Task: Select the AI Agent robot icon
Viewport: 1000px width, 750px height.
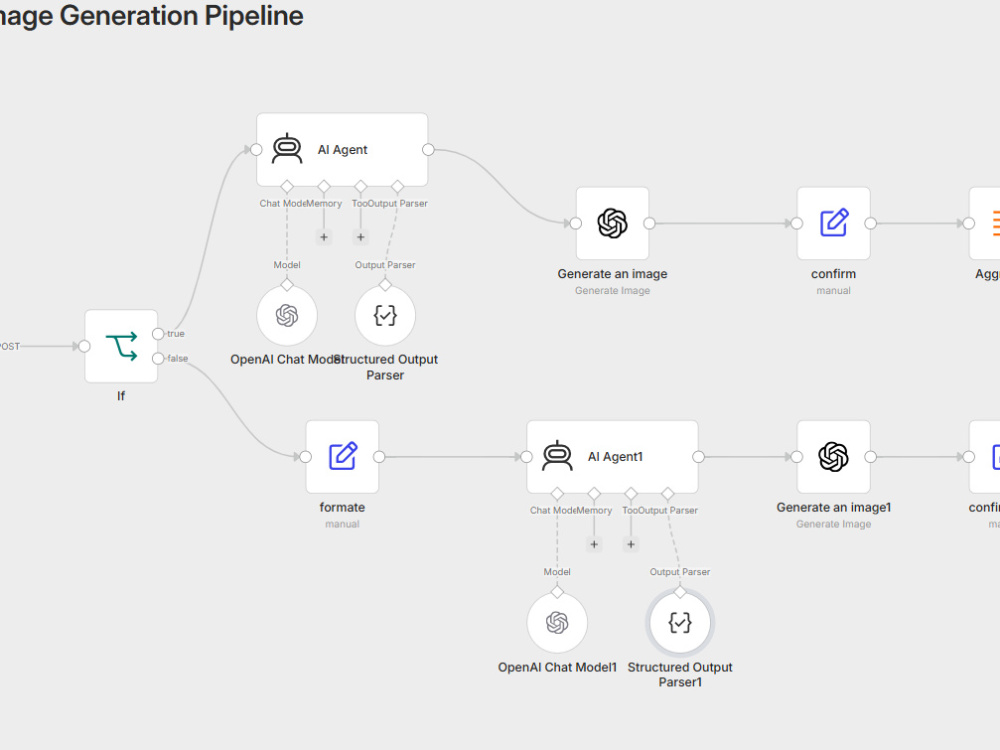Action: (x=287, y=149)
